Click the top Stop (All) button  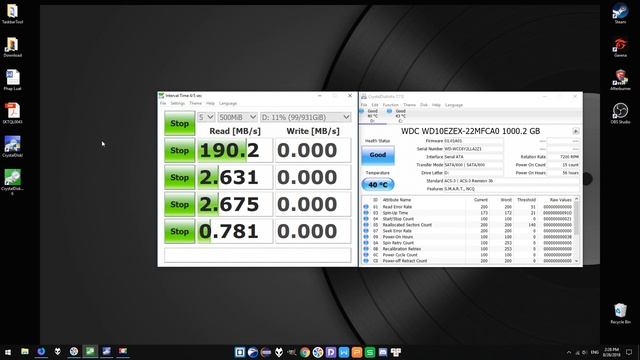pos(180,123)
